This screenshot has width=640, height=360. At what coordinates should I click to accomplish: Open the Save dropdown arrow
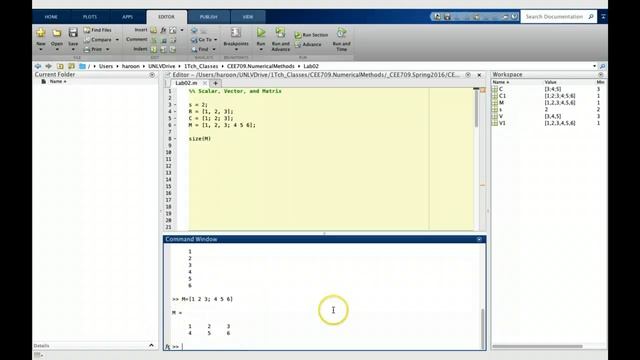[73, 50]
